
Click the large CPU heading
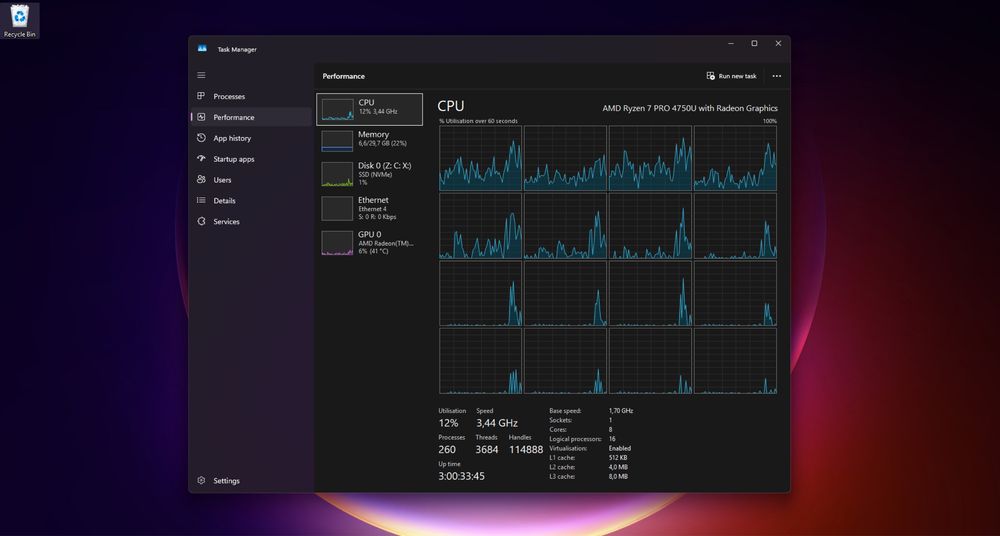click(x=451, y=106)
